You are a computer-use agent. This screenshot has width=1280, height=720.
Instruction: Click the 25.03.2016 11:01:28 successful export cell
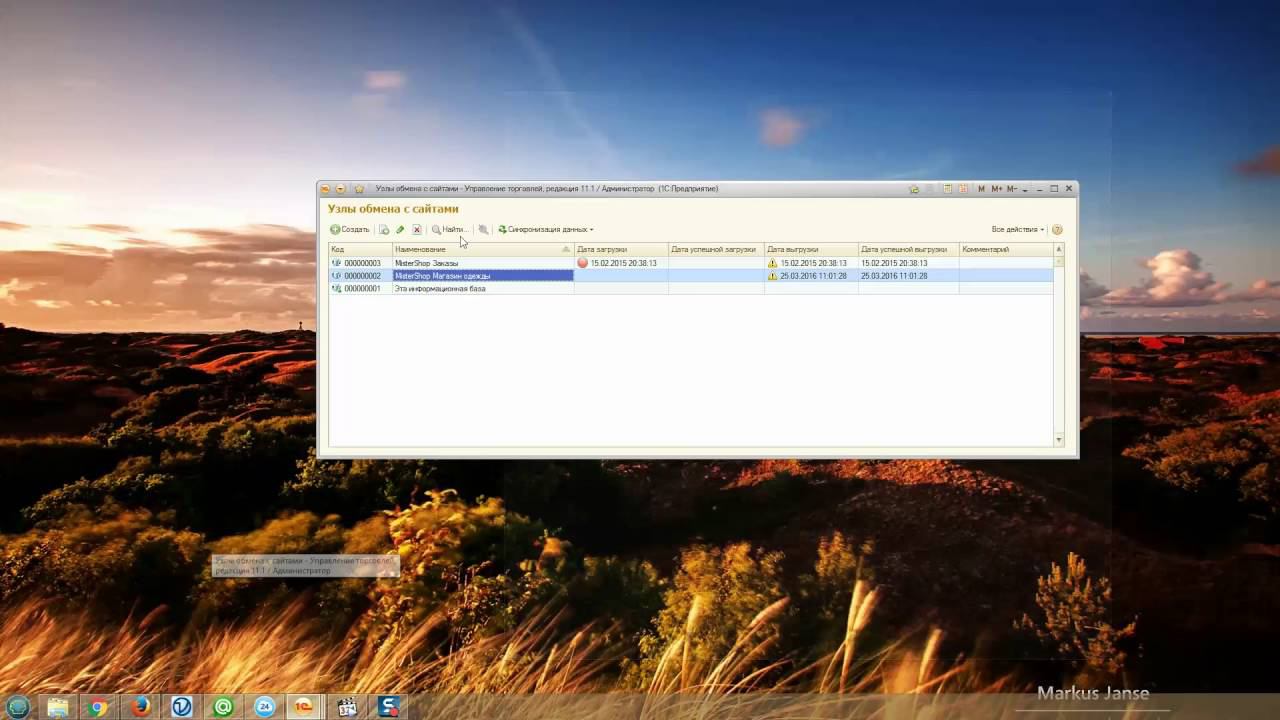click(x=908, y=276)
